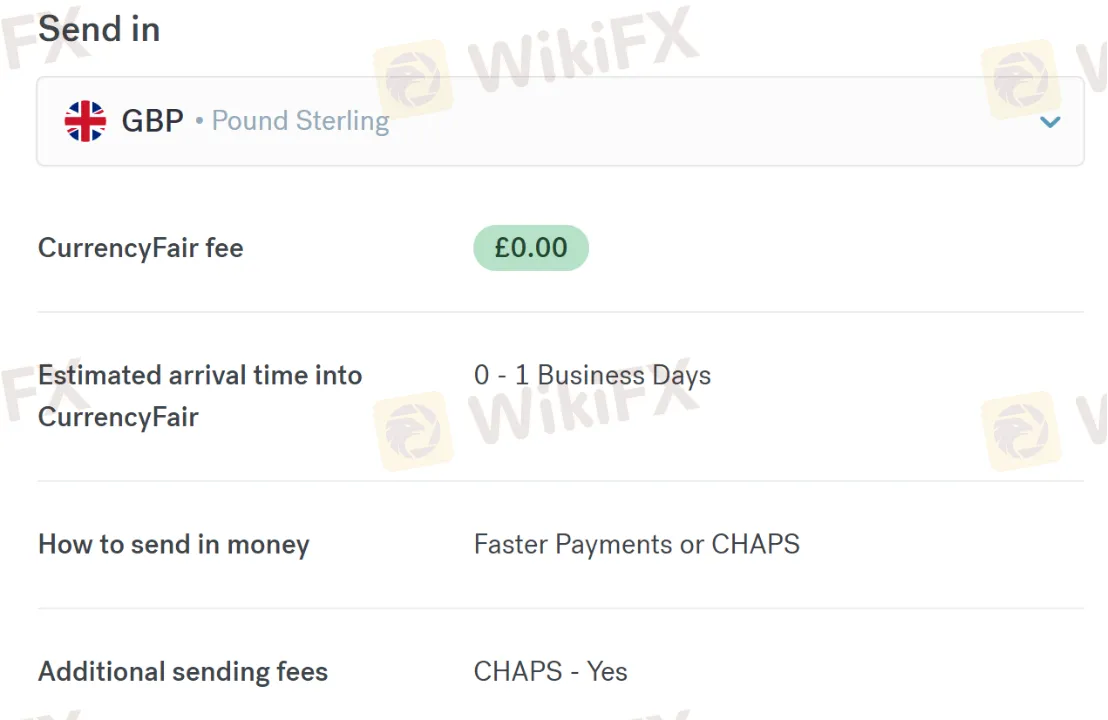Click the Additional sending fees label
1108x720 pixels.
[183, 671]
